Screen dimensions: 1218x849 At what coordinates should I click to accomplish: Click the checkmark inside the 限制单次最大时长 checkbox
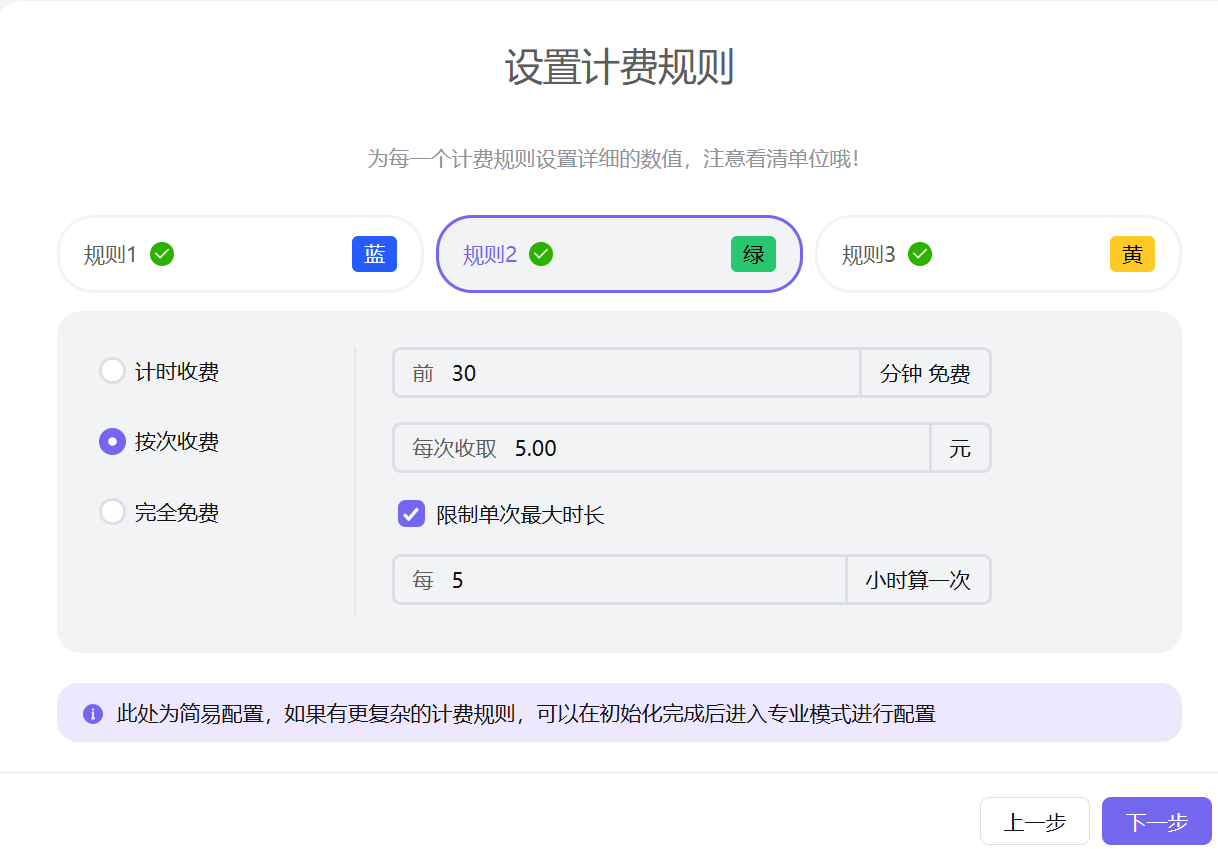click(x=410, y=514)
